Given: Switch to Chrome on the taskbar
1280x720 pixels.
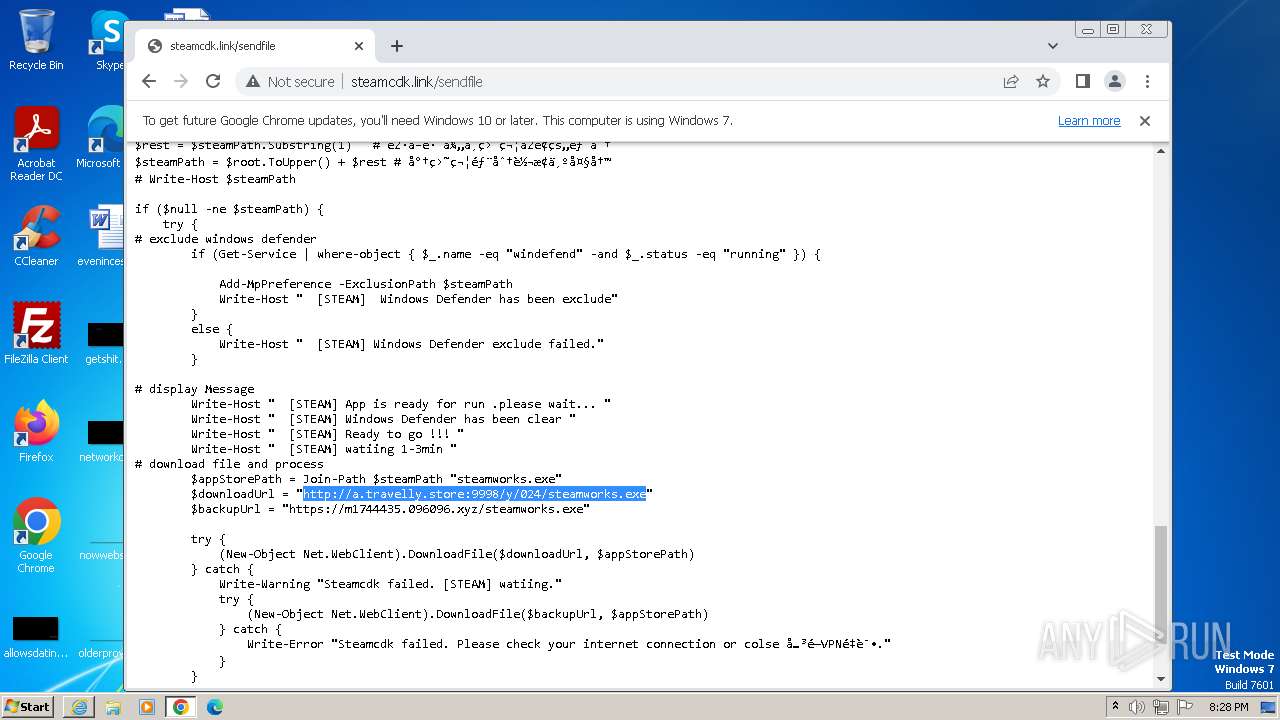Looking at the screenshot, I should pos(181,707).
